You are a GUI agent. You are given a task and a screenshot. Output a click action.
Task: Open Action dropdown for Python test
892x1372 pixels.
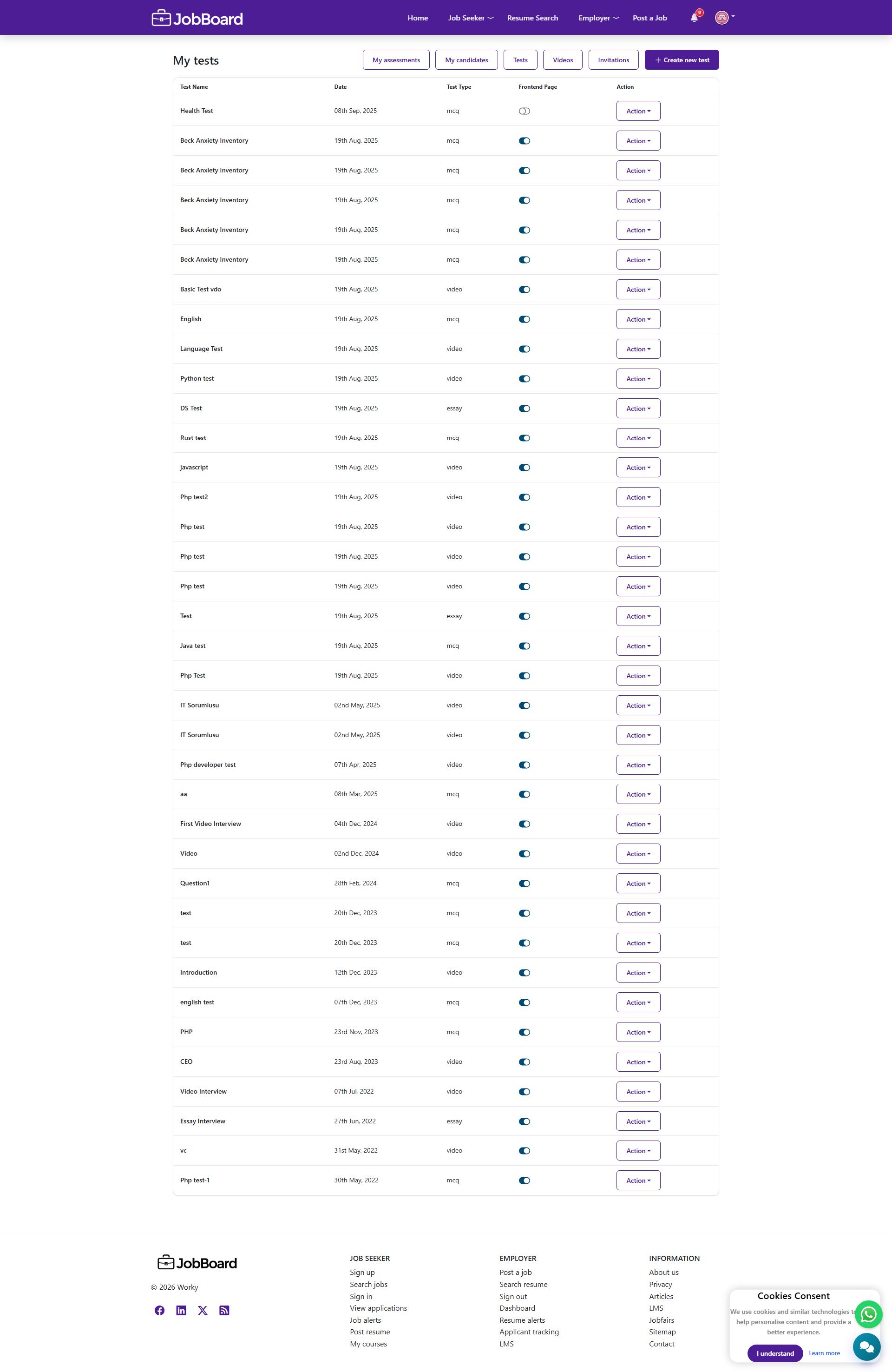[x=638, y=379]
